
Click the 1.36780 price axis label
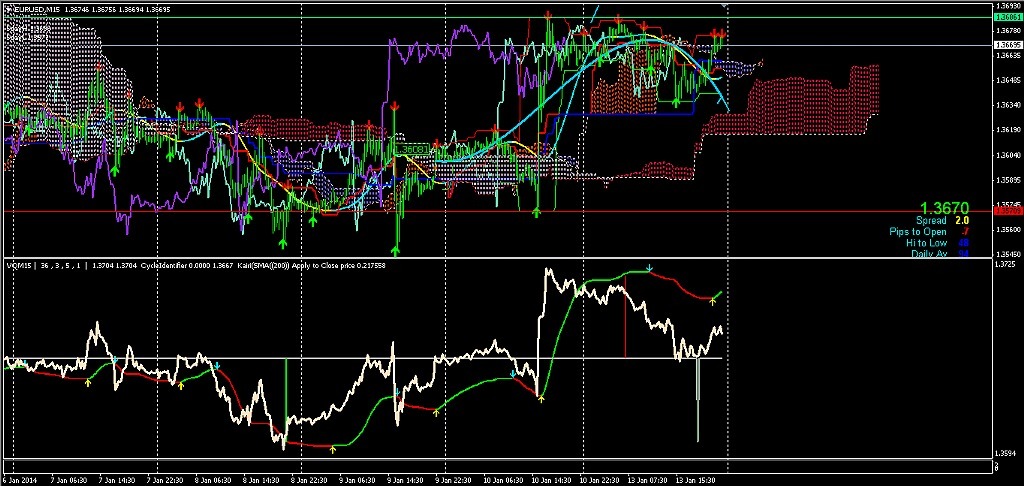point(1008,30)
